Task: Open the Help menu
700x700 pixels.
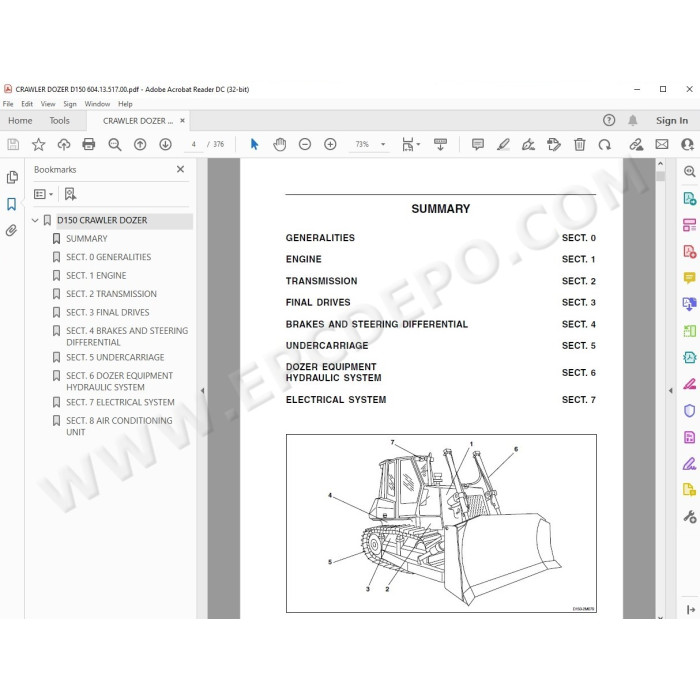Action: [125, 104]
